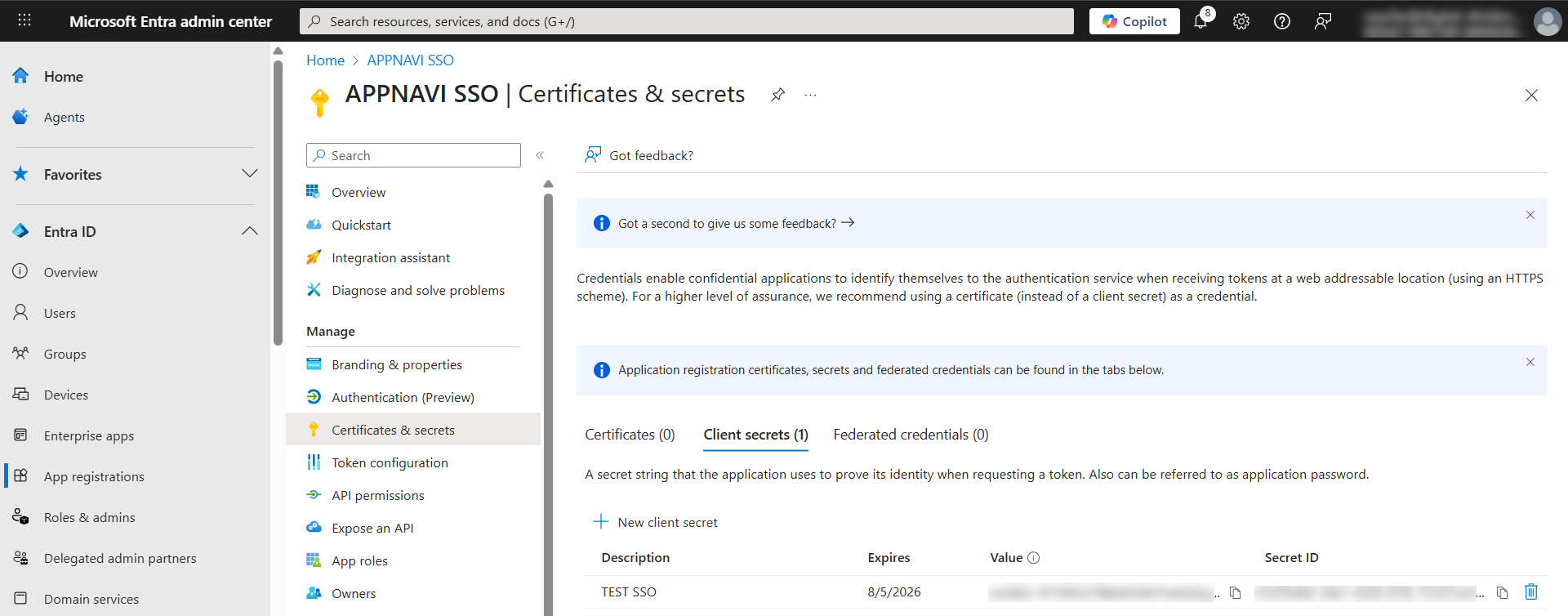Viewport: 1568px width, 616px height.
Task: Open Quickstart
Action: pos(361,225)
